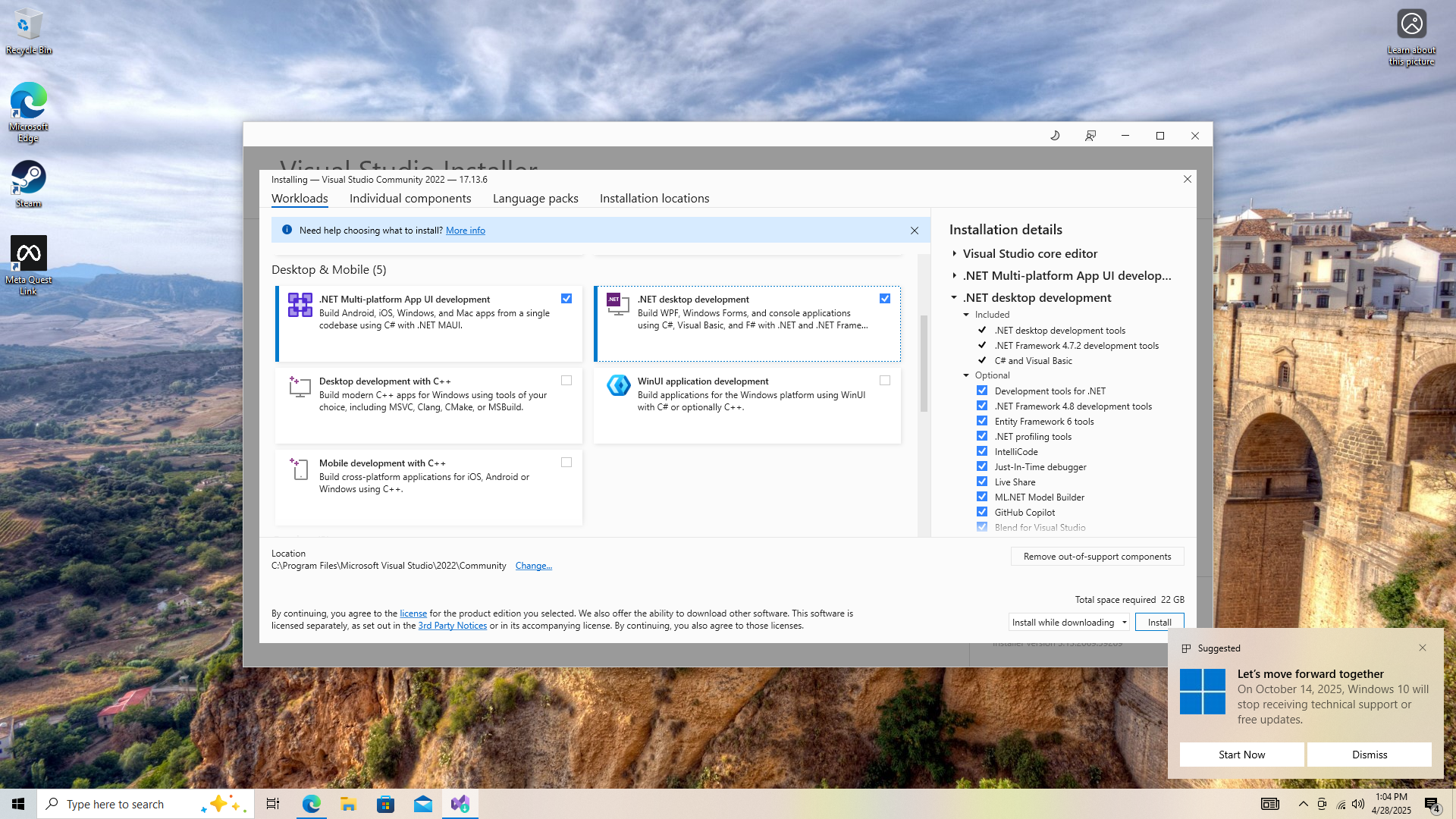Screen dimensions: 1456x819
Task: Uncheck Just-In-Time debugger option
Action: point(982,466)
